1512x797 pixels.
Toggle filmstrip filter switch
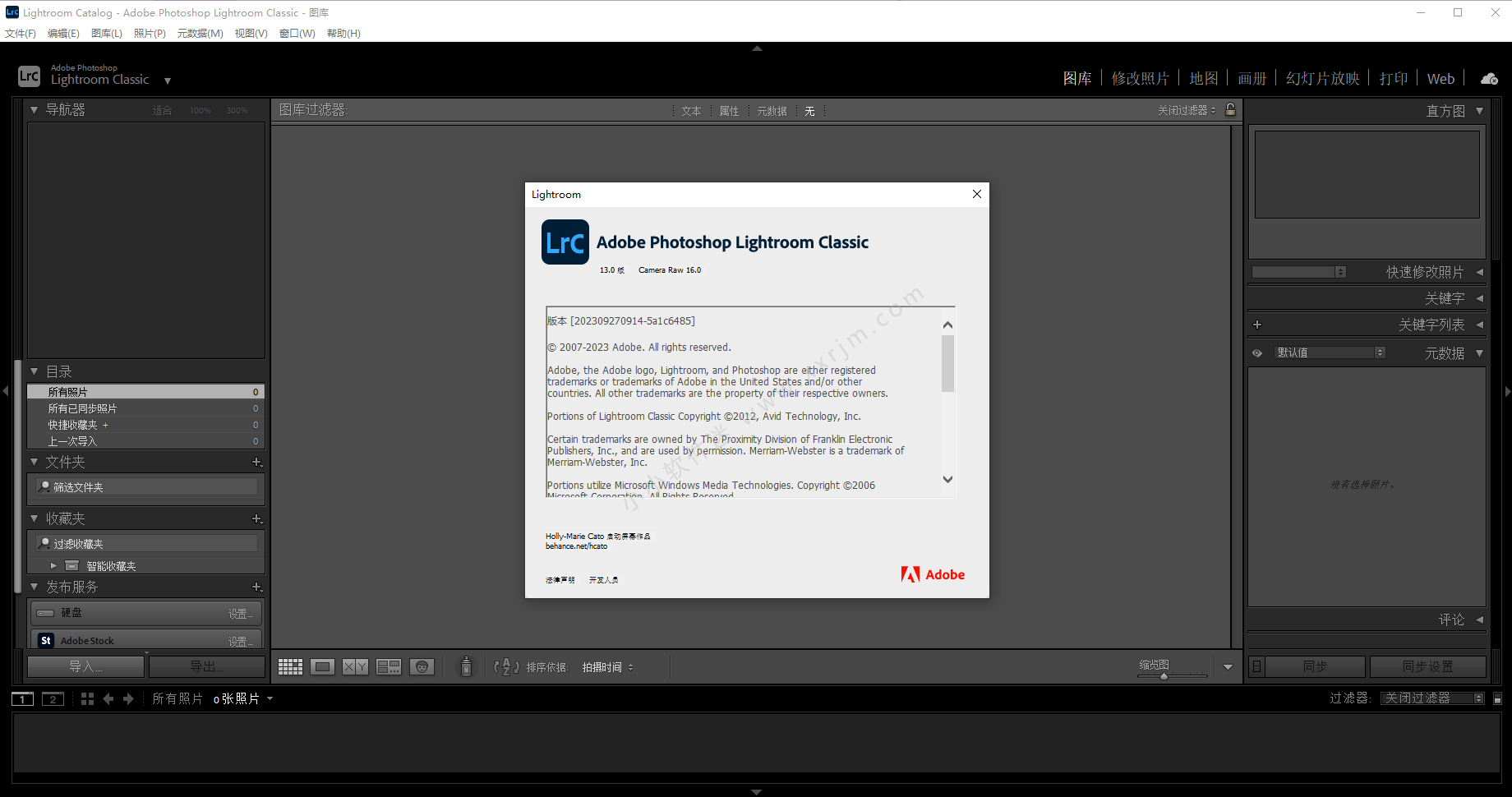tap(1497, 698)
